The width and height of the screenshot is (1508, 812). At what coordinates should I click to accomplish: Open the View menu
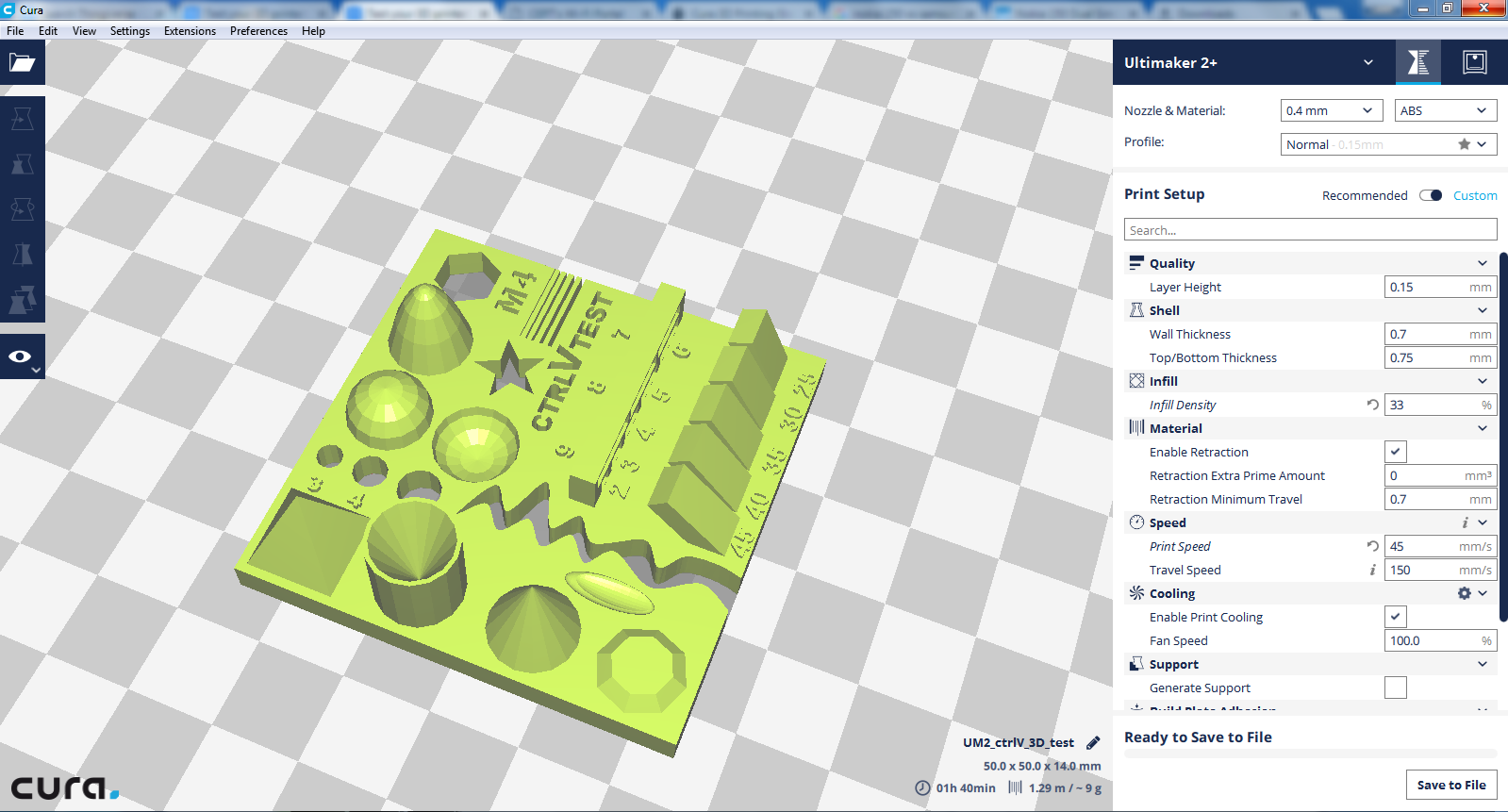(84, 31)
